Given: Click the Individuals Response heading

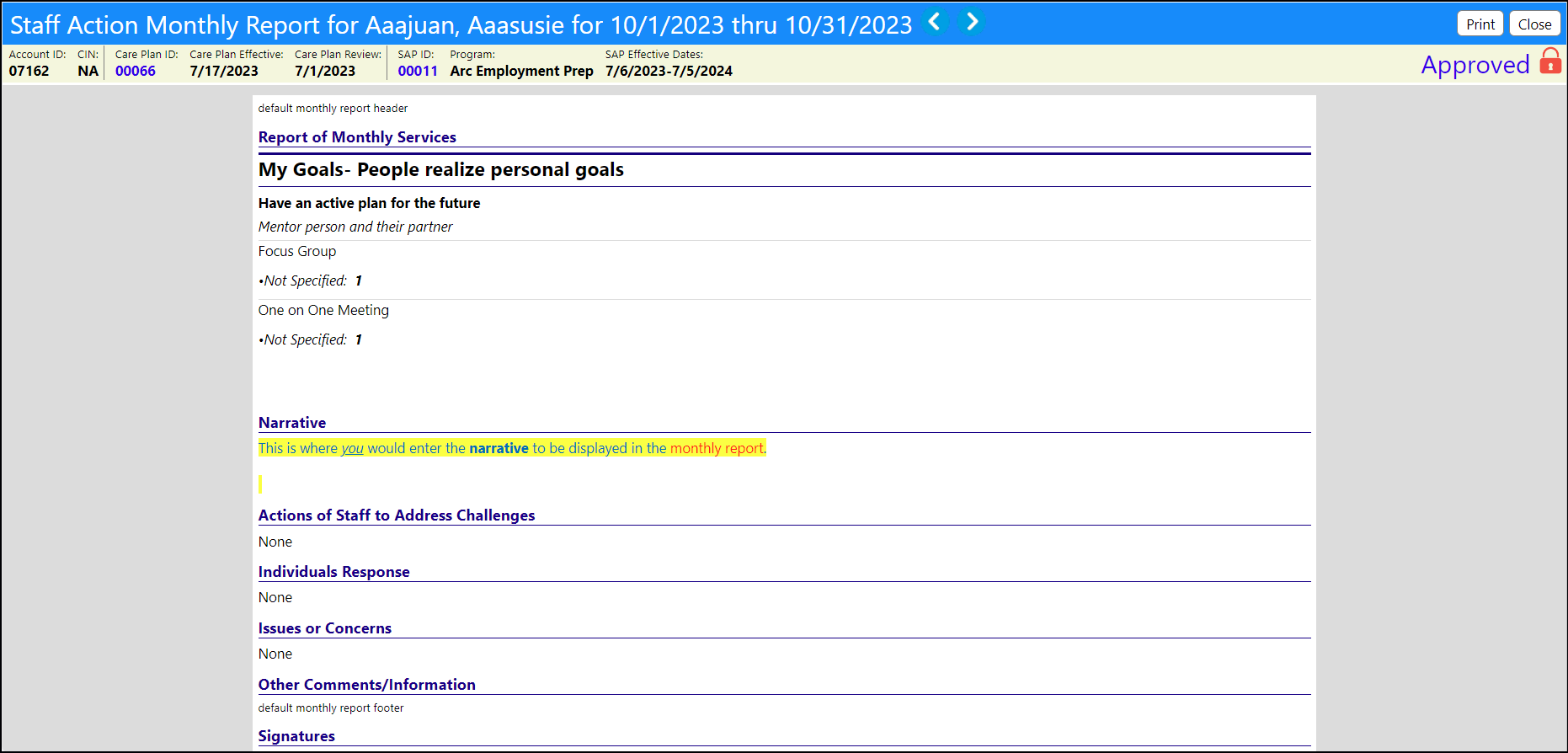Looking at the screenshot, I should [x=334, y=572].
